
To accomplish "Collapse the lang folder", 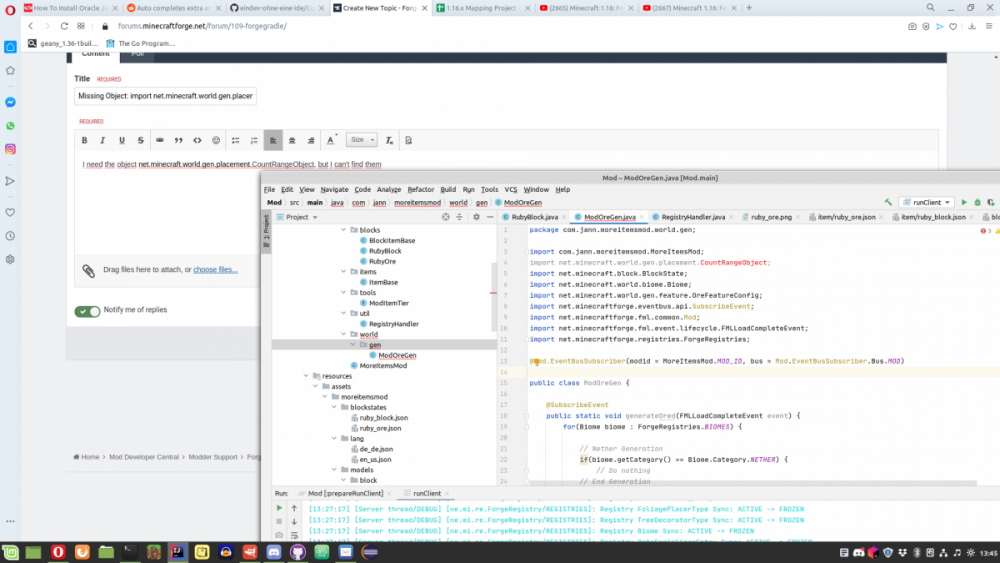I will (x=334, y=439).
